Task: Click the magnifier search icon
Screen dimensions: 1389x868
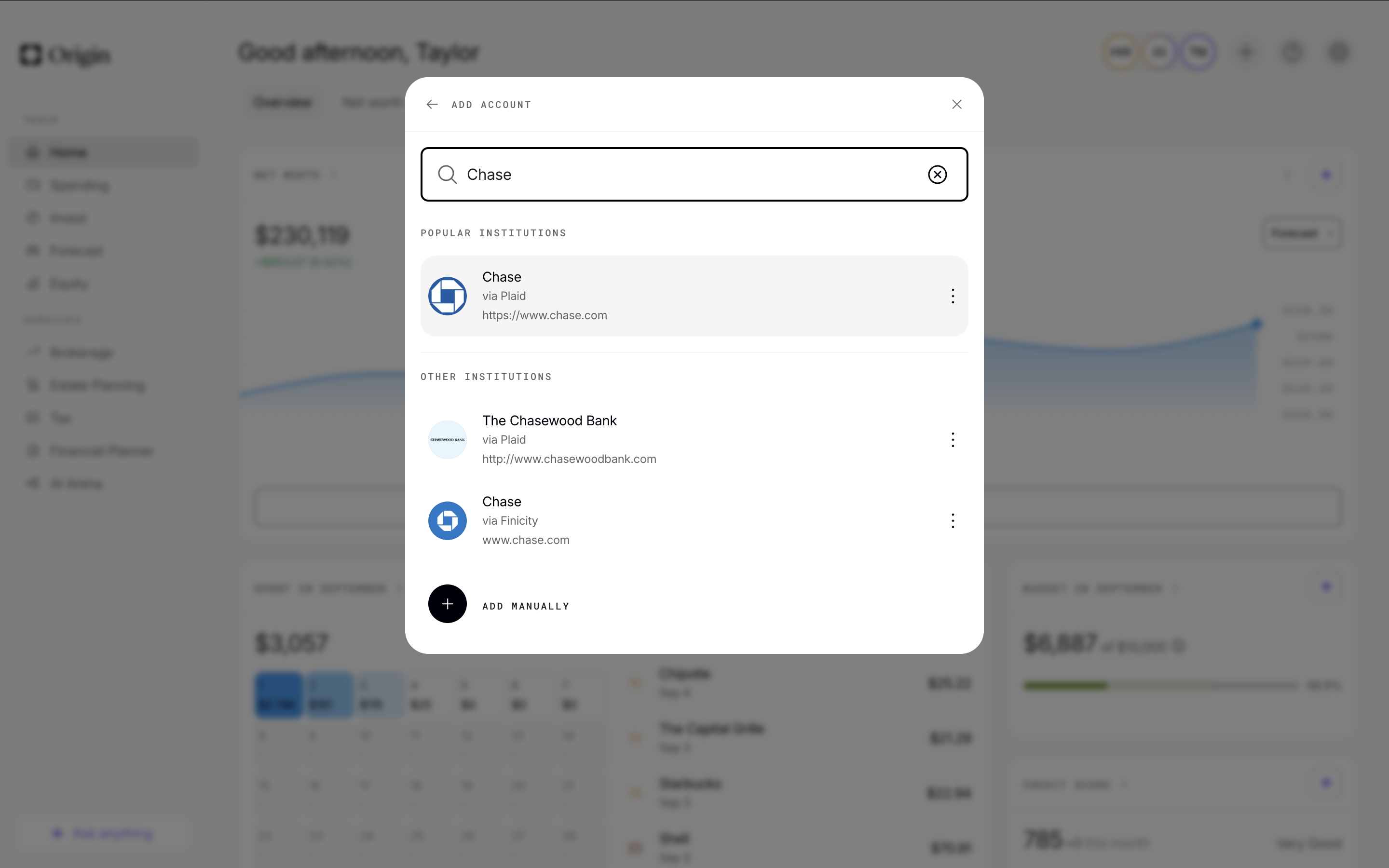Action: click(x=447, y=175)
